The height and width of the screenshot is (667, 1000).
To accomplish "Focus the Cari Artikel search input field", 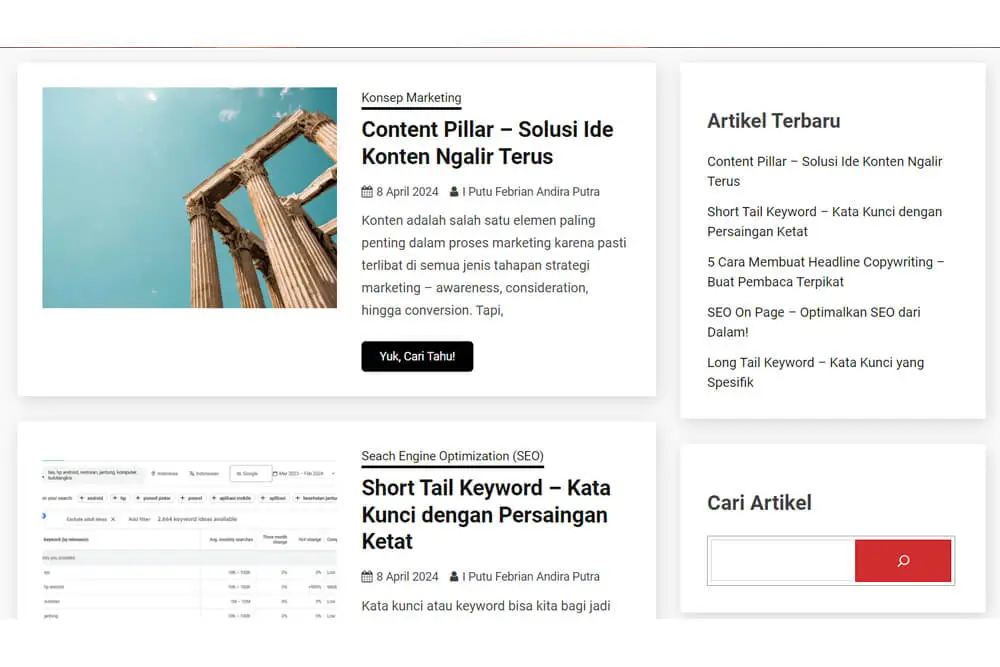I will (783, 561).
